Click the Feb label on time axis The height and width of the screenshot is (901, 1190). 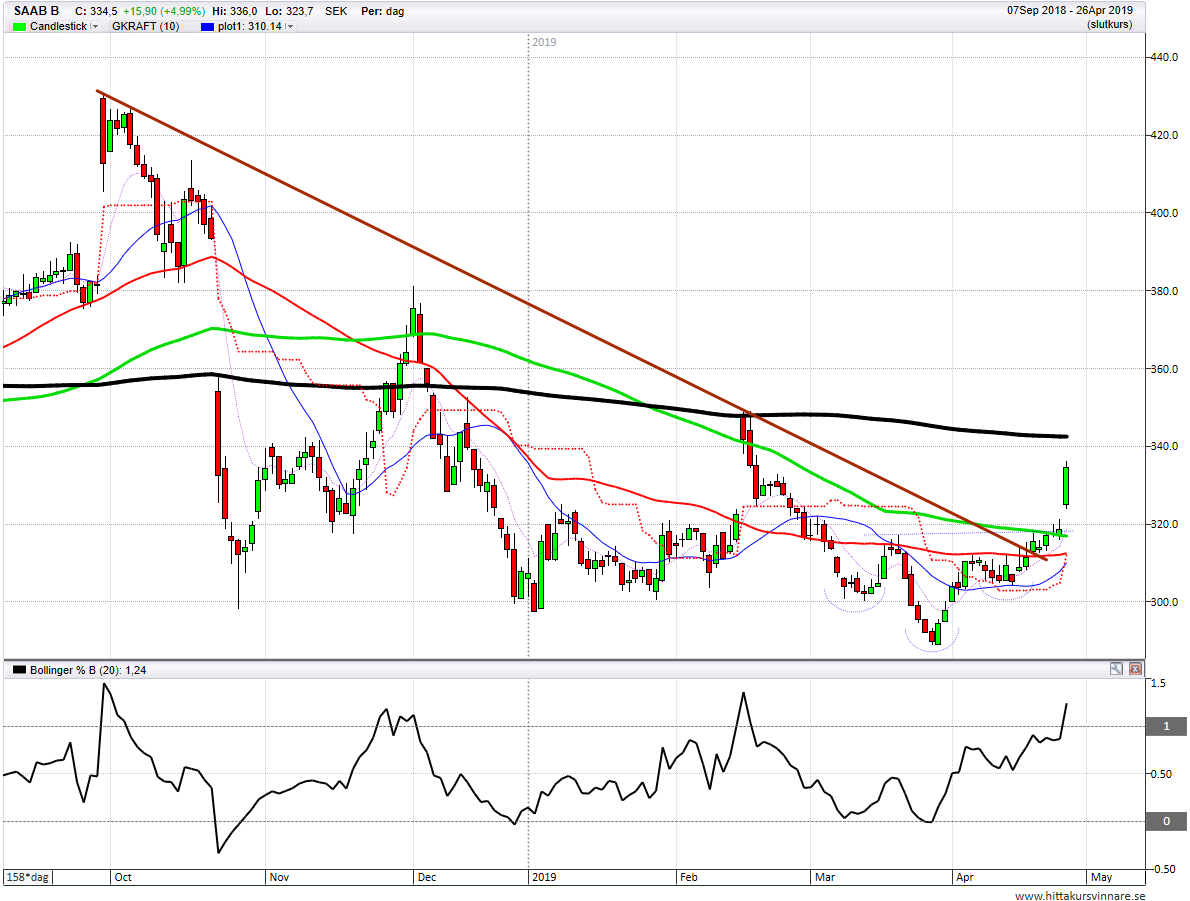click(x=688, y=877)
